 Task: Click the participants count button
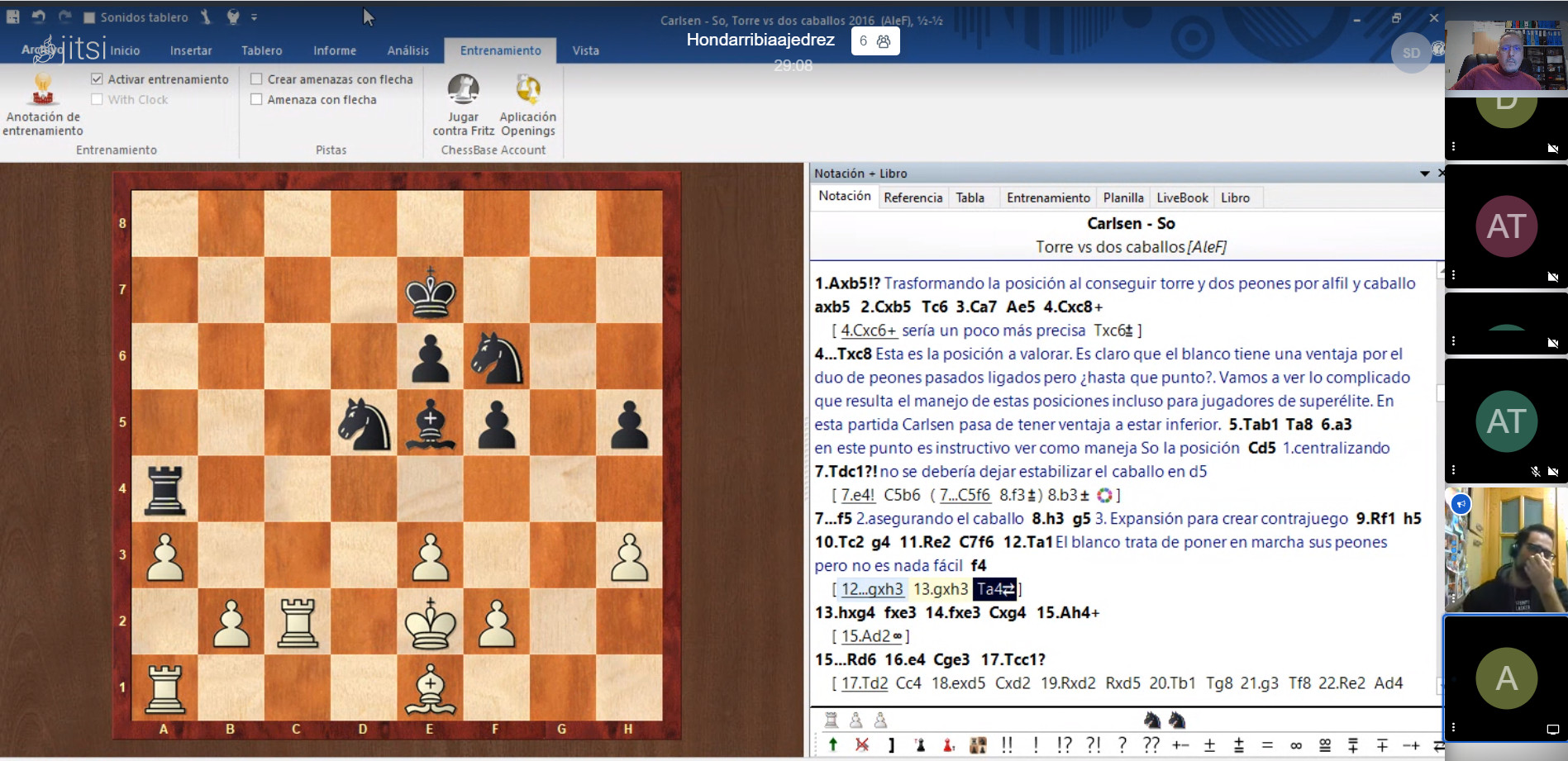click(x=875, y=41)
